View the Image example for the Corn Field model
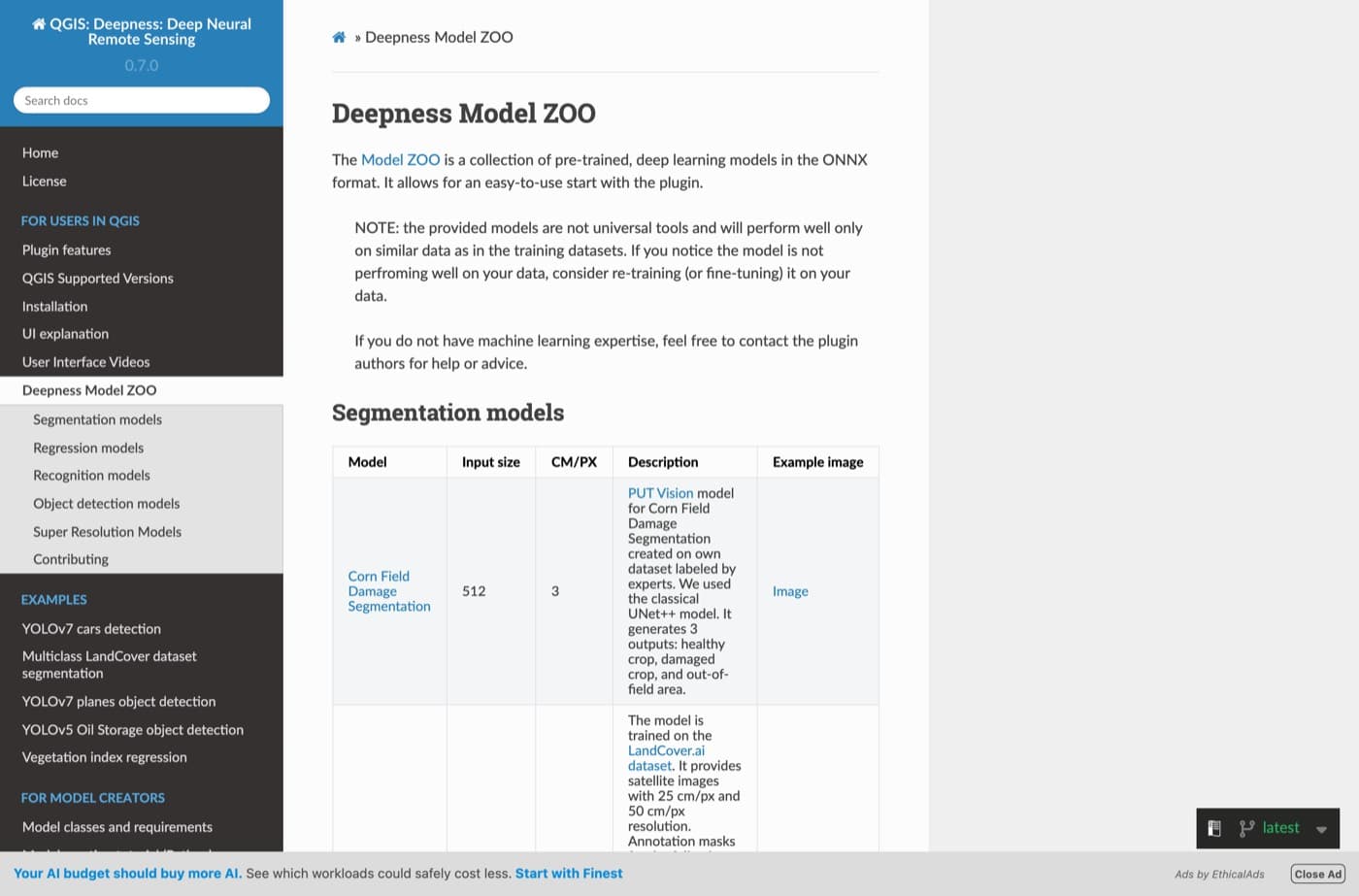The width and height of the screenshot is (1359, 896). click(x=790, y=591)
